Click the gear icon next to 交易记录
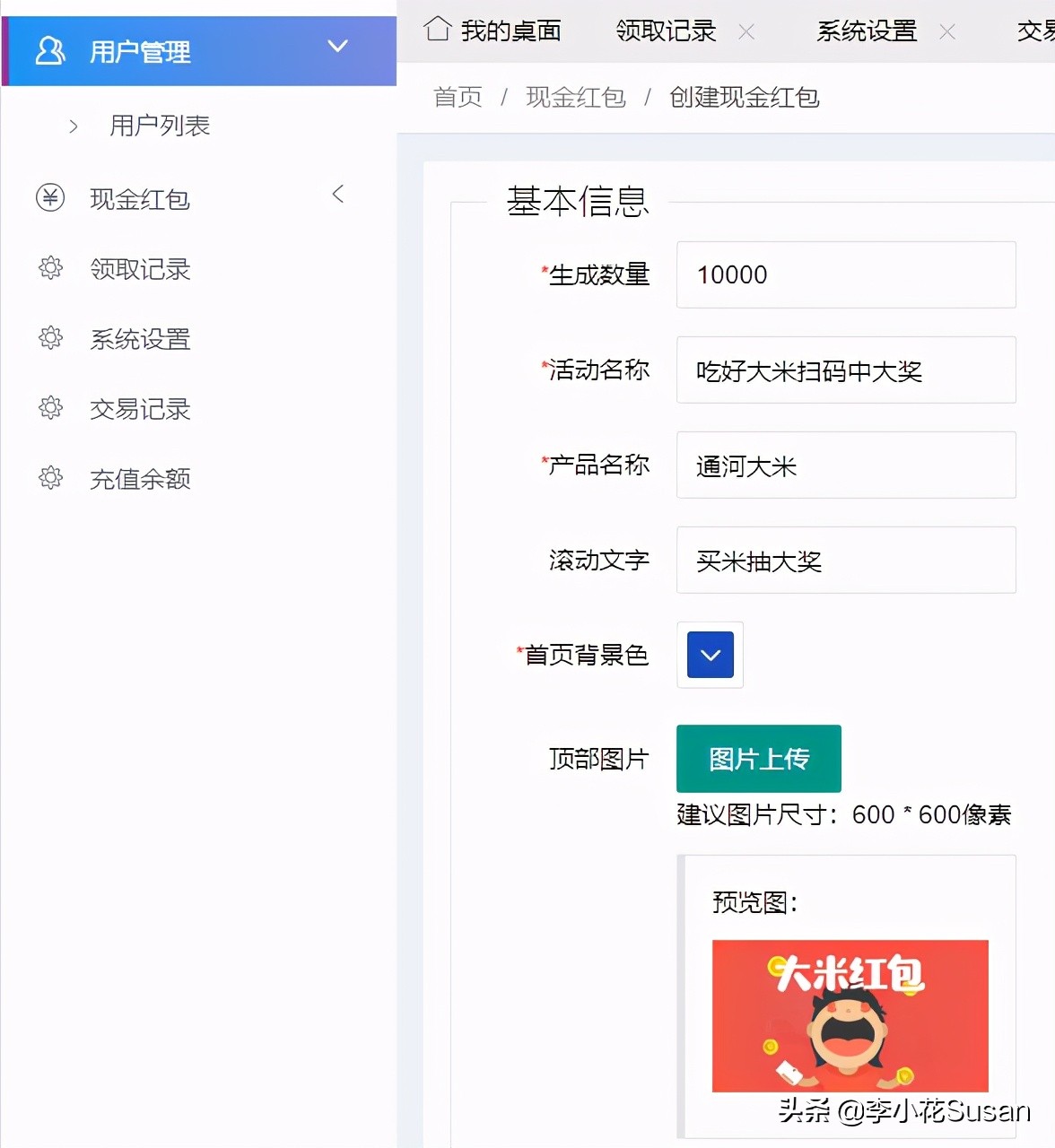The image size is (1055, 1148). click(x=50, y=408)
